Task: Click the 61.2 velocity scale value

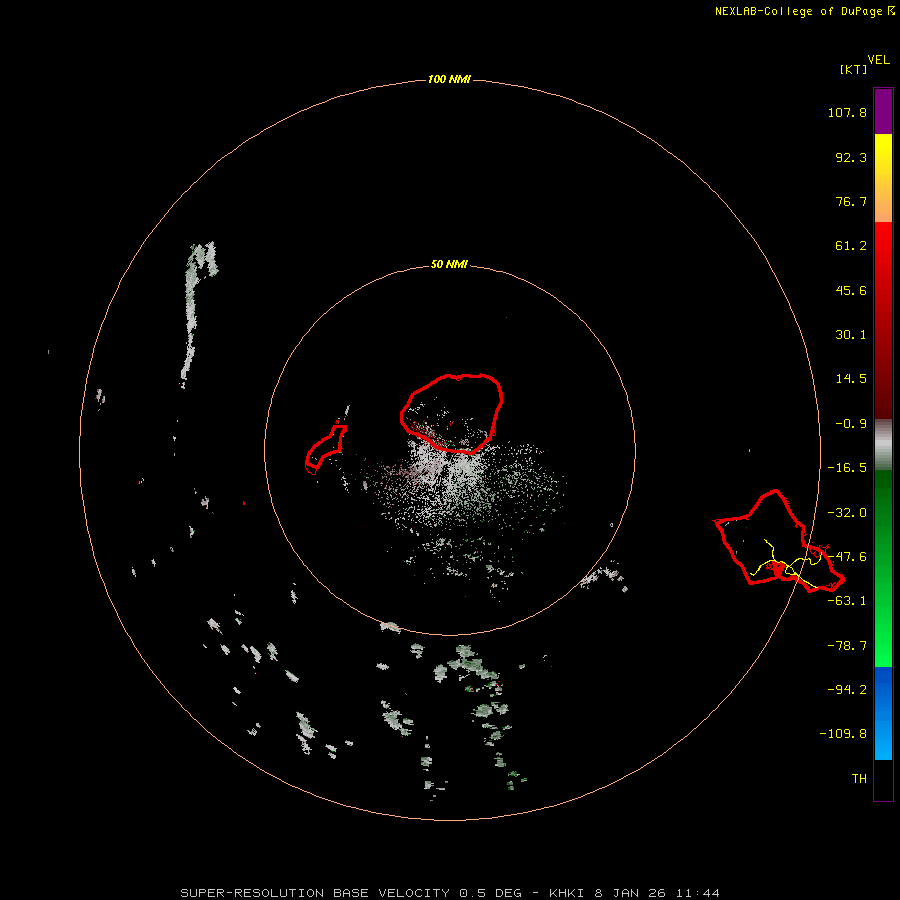Action: coord(851,246)
